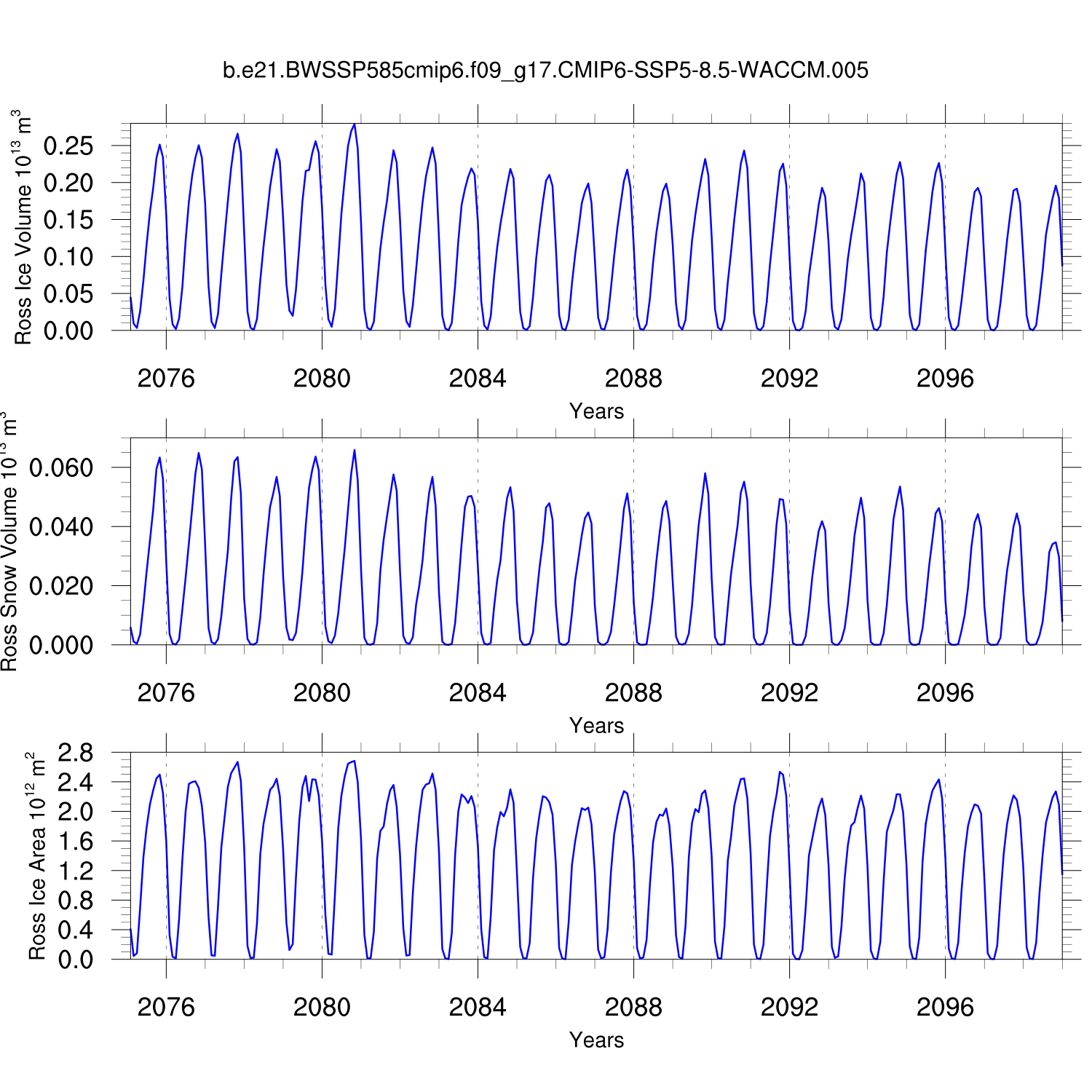The image size is (1092, 1092).
Task: Select the 2080 tick label under the middle panel
Action: [322, 693]
